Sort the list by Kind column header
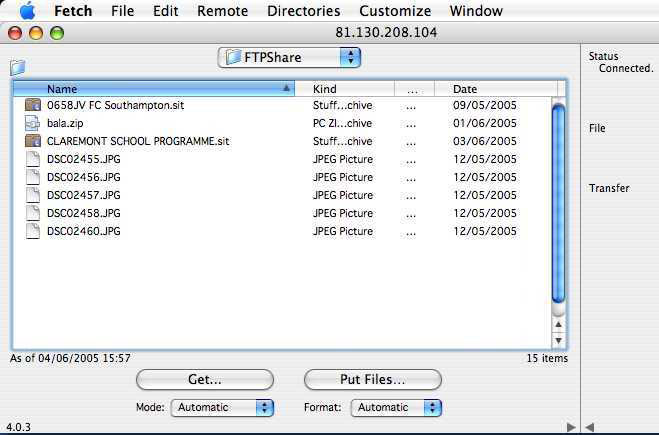Image resolution: width=659 pixels, height=435 pixels. [x=345, y=89]
